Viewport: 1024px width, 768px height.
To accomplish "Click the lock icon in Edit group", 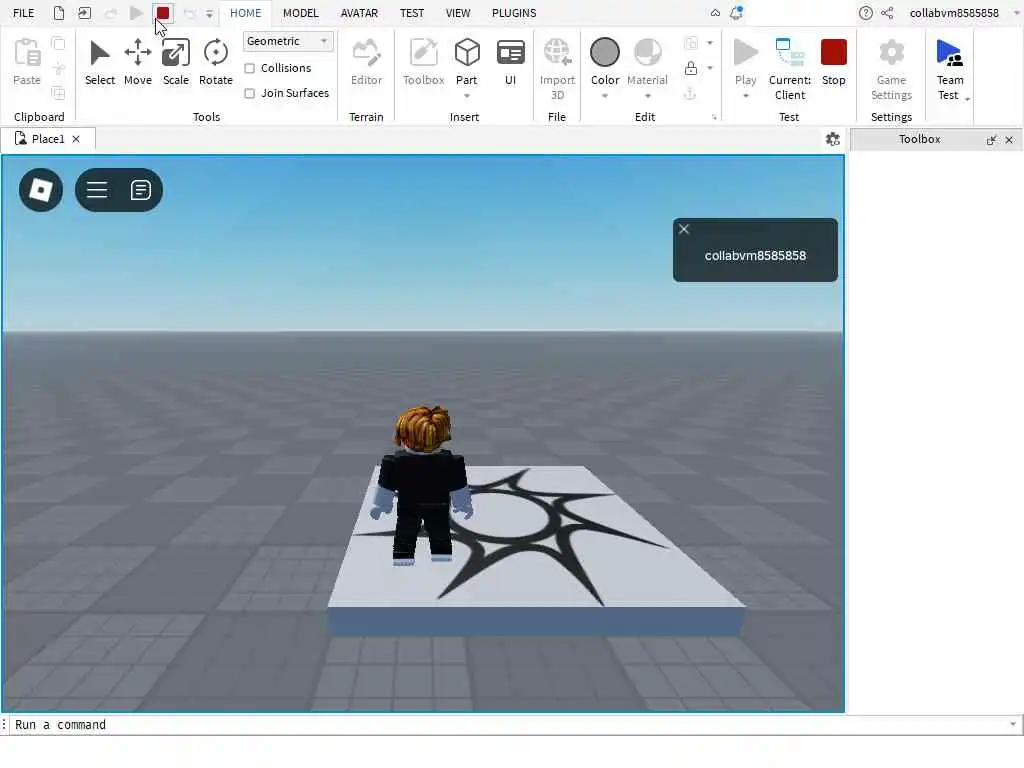I will (x=690, y=68).
